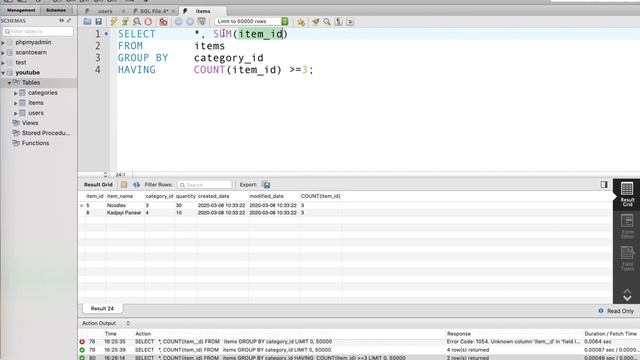Run Explain plan with magnifier-lightning icon
640x360 pixels.
[x=137, y=21]
